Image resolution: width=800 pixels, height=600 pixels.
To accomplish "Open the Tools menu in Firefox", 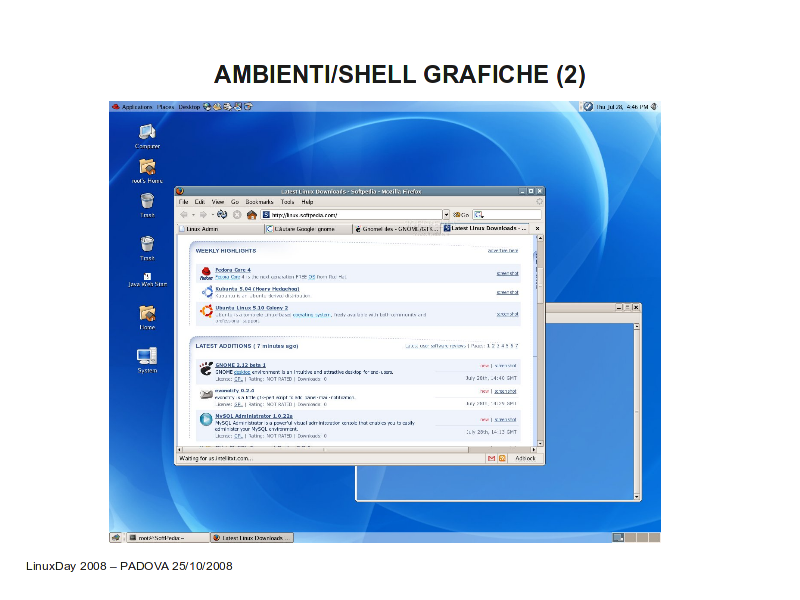I will (287, 202).
